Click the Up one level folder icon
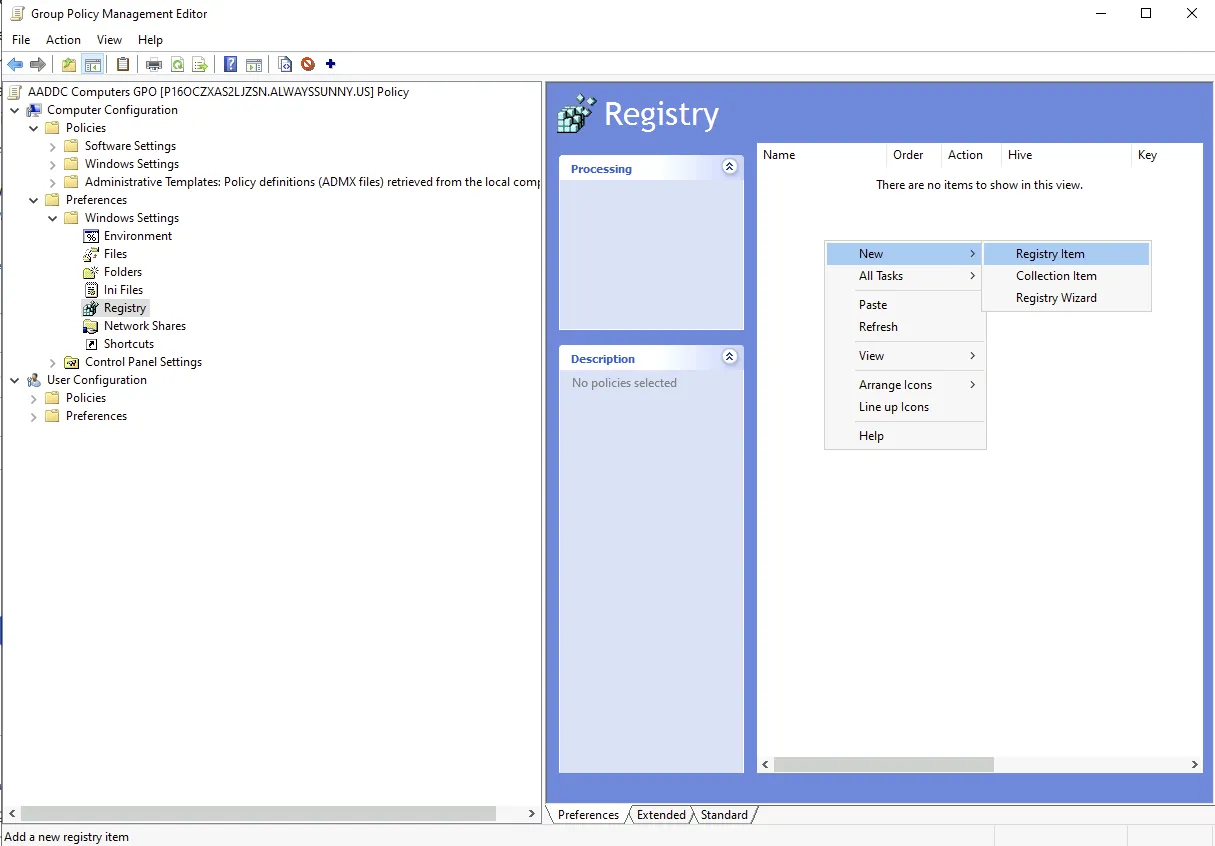Viewport: 1215px width, 846px height. [x=69, y=65]
